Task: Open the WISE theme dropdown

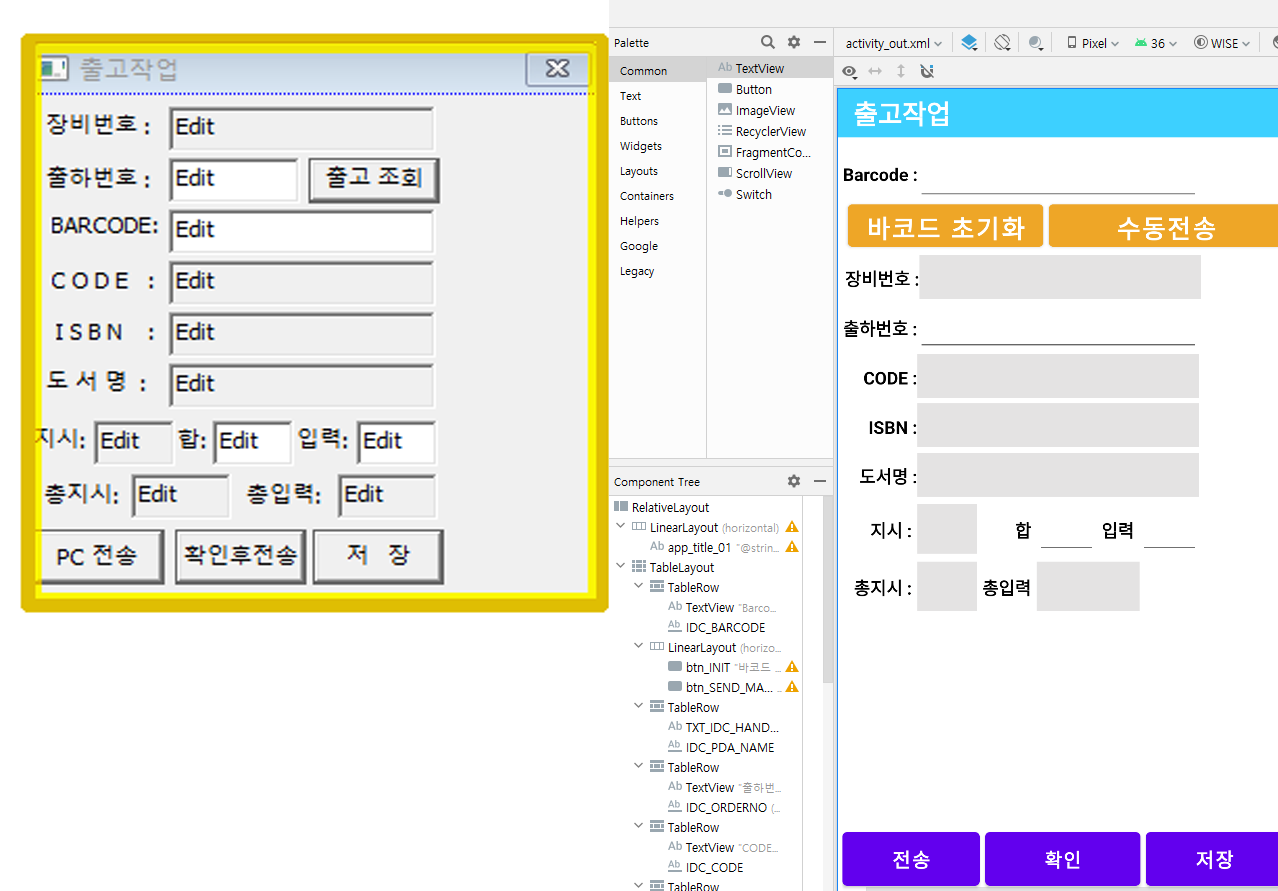Action: [1221, 43]
